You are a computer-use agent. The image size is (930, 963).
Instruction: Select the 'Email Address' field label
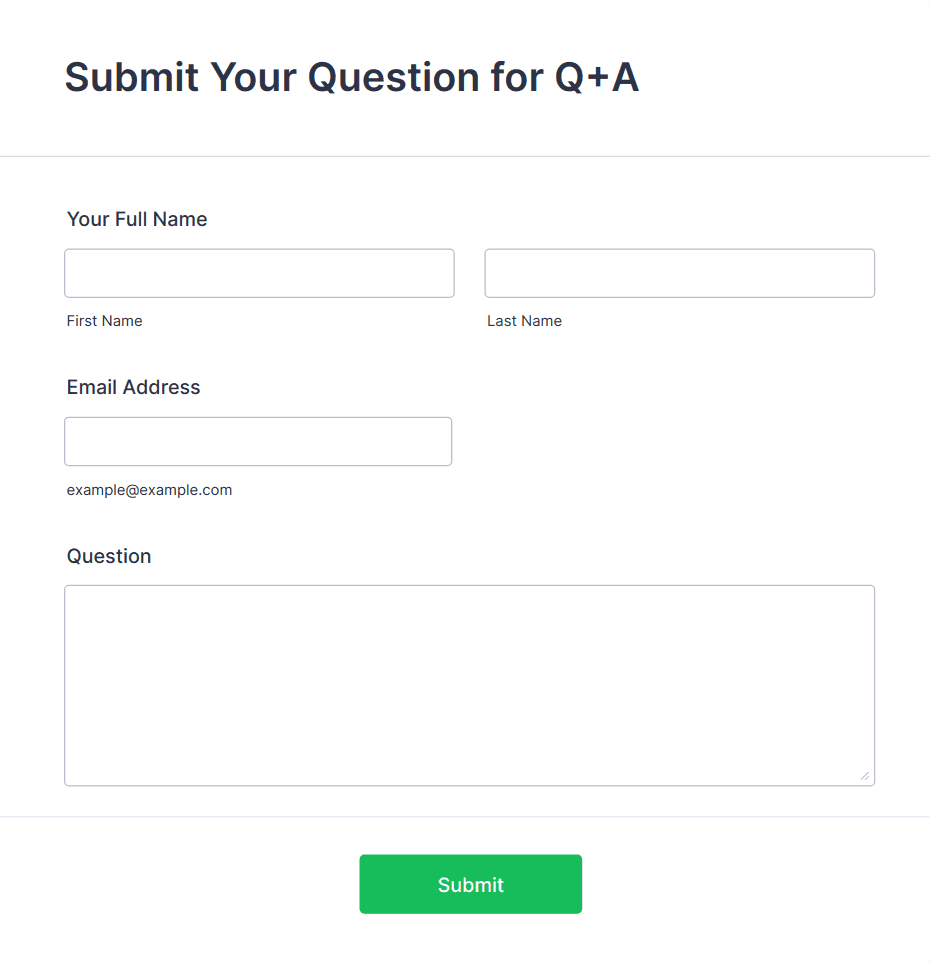133,387
